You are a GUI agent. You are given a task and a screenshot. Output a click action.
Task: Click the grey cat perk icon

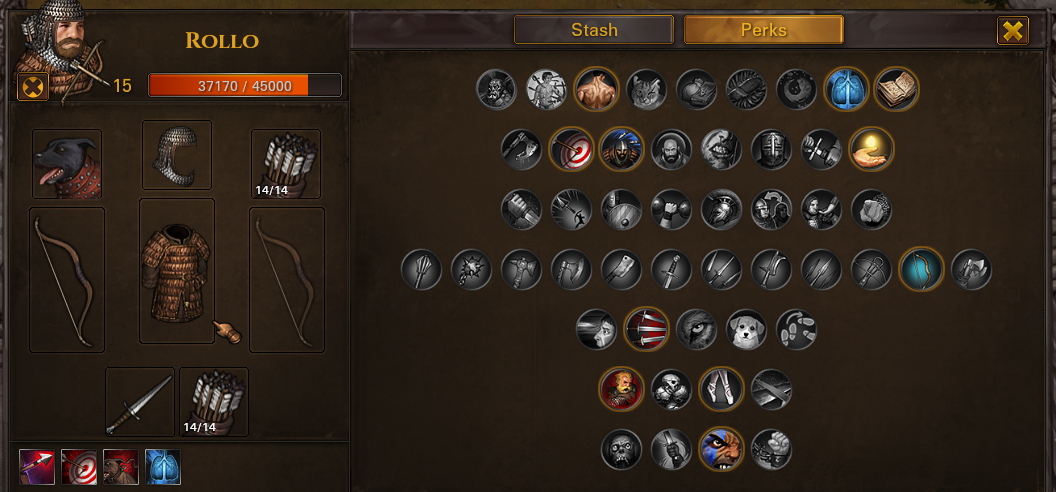(x=647, y=89)
